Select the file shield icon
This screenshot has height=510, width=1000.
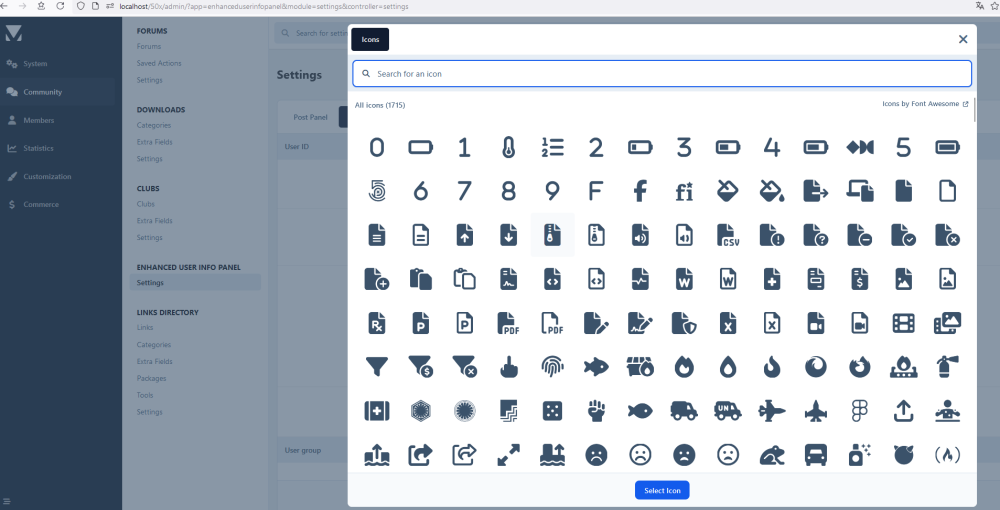(x=684, y=323)
